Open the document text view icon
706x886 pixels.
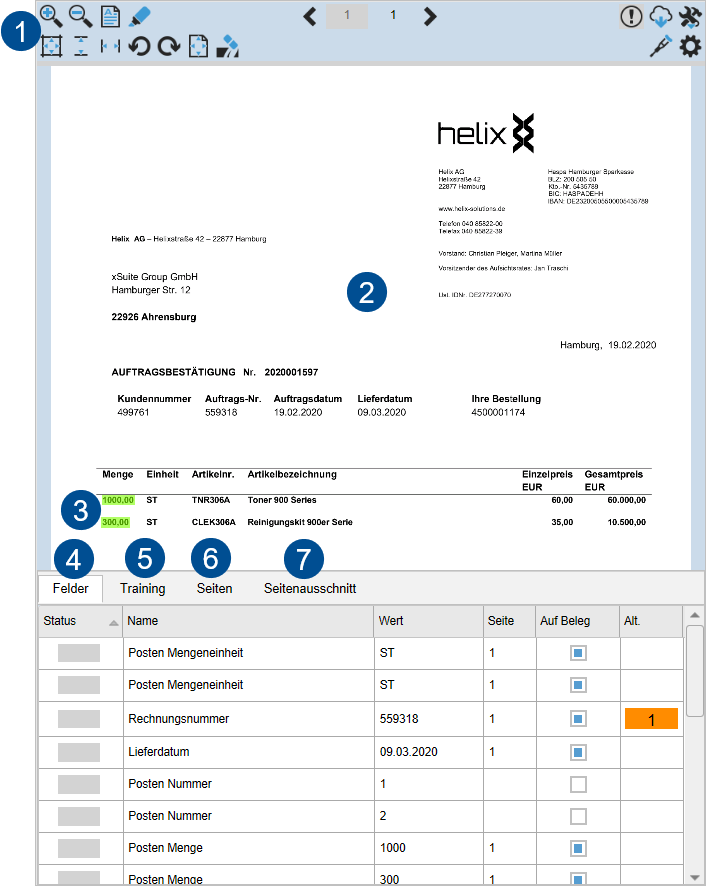click(x=110, y=16)
